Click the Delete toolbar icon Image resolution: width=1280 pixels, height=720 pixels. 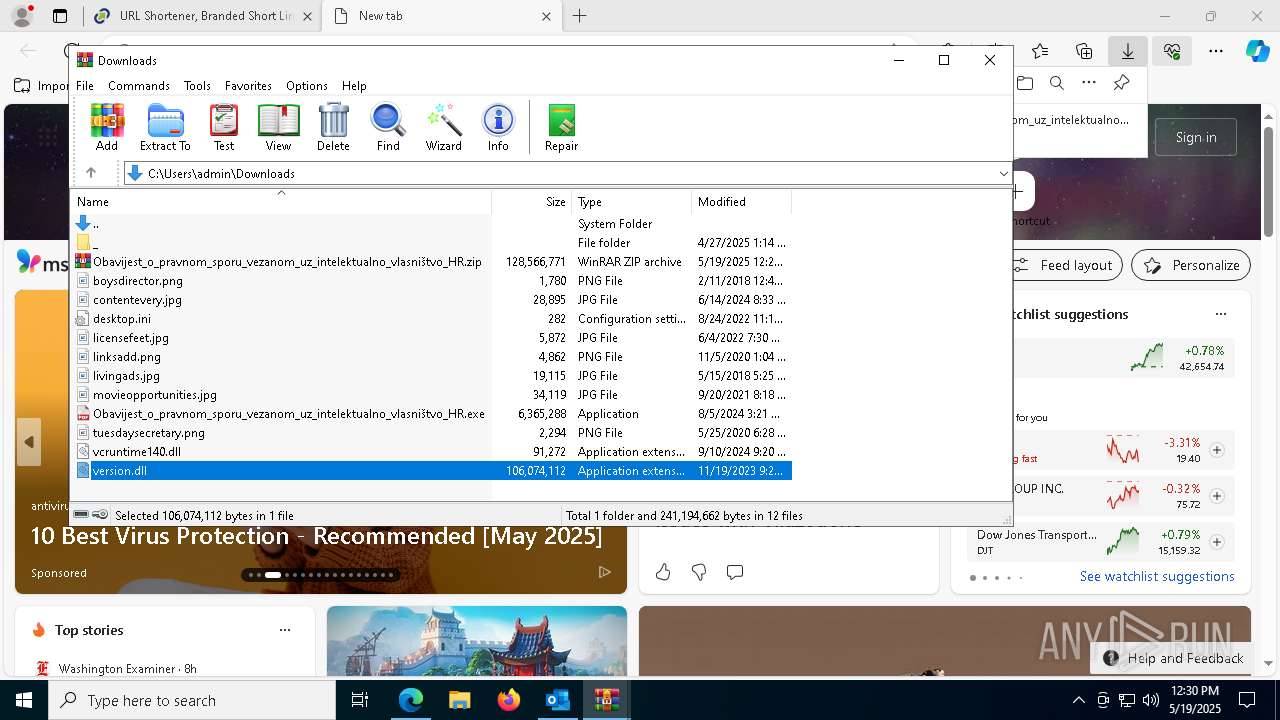[333, 127]
